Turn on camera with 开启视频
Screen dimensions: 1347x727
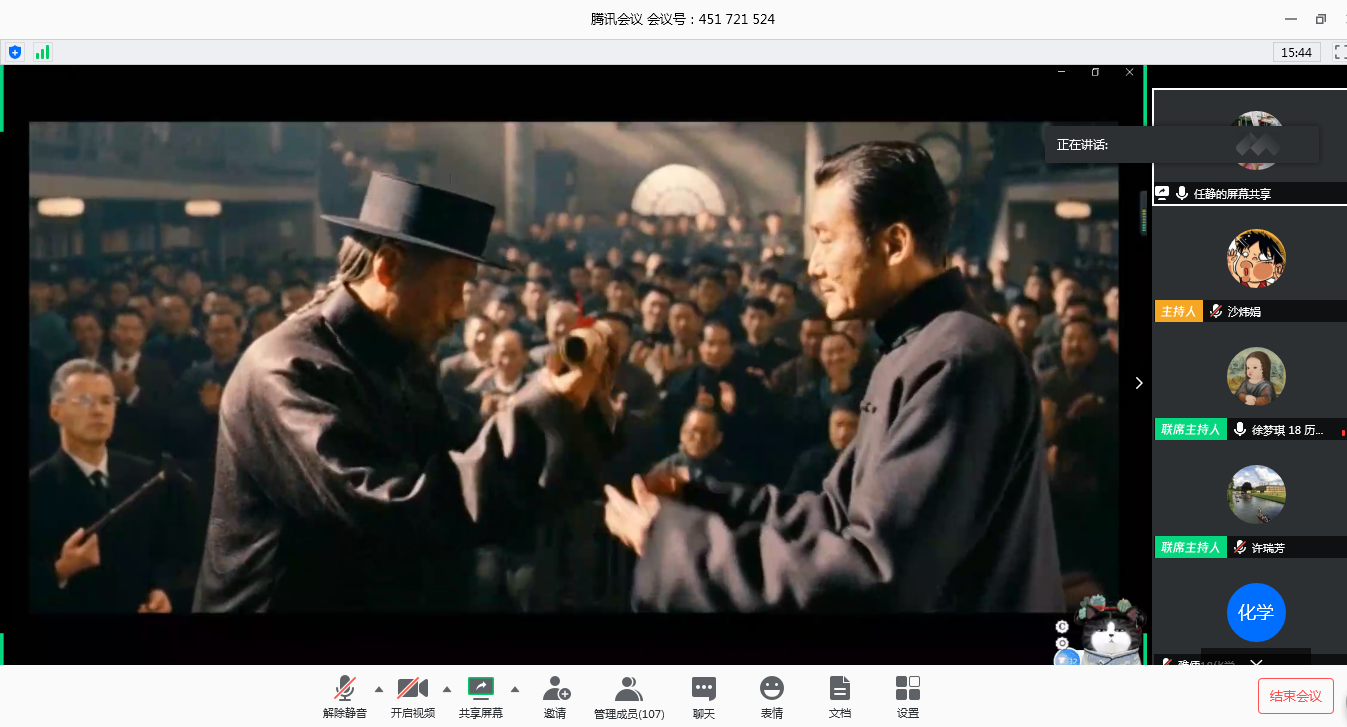pyautogui.click(x=412, y=697)
